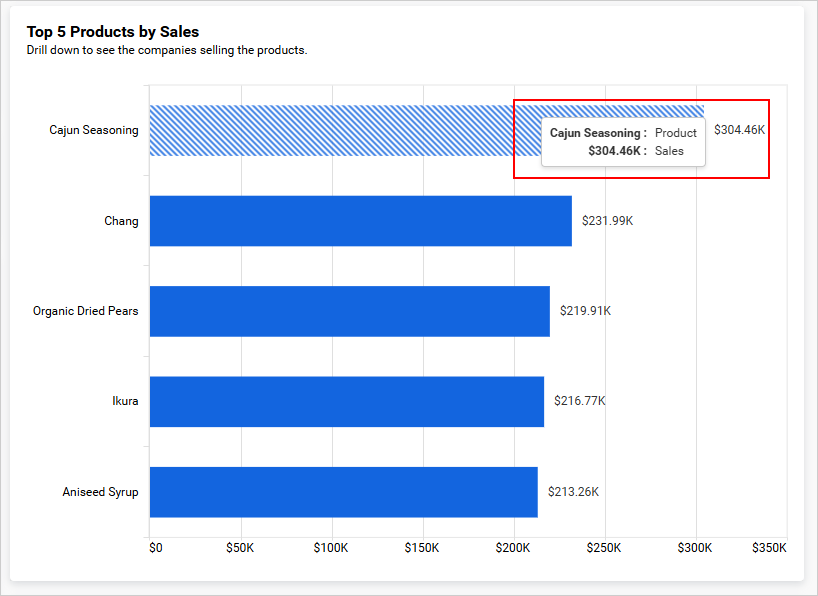Select the Organic Dried Pears axis label
Image resolution: width=818 pixels, height=596 pixels.
tap(86, 311)
